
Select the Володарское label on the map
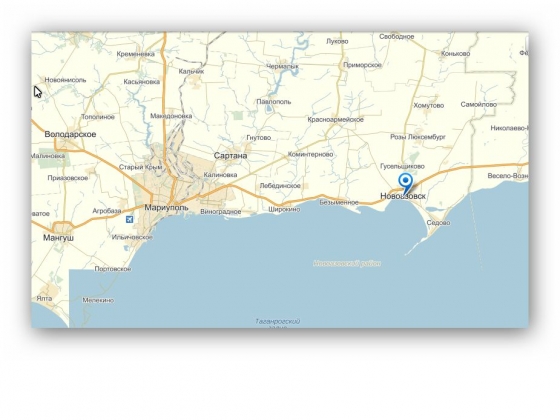(x=70, y=134)
